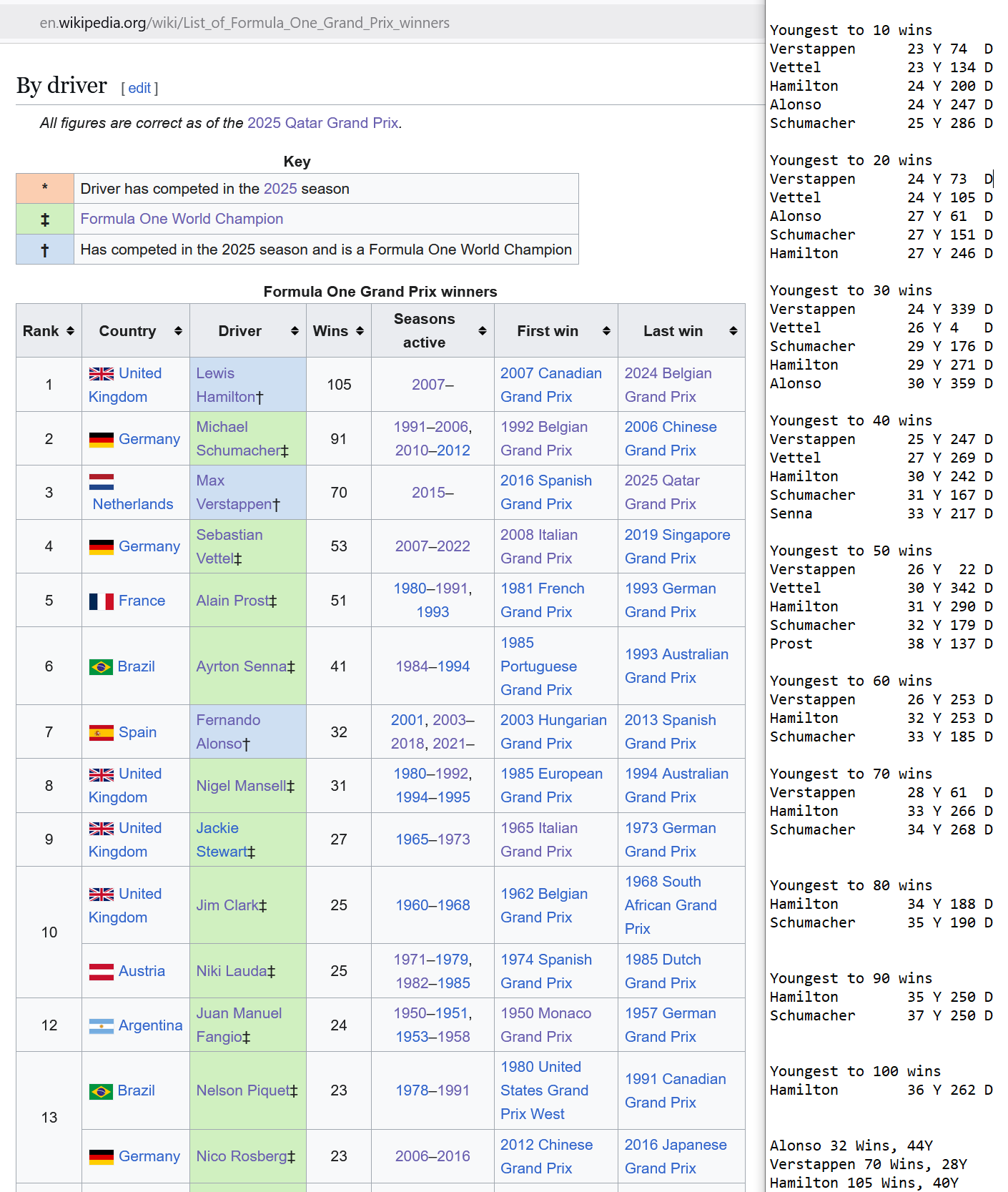Open Nico Rosberg's driver page
This screenshot has width=1008, height=1192.
pyautogui.click(x=242, y=1156)
